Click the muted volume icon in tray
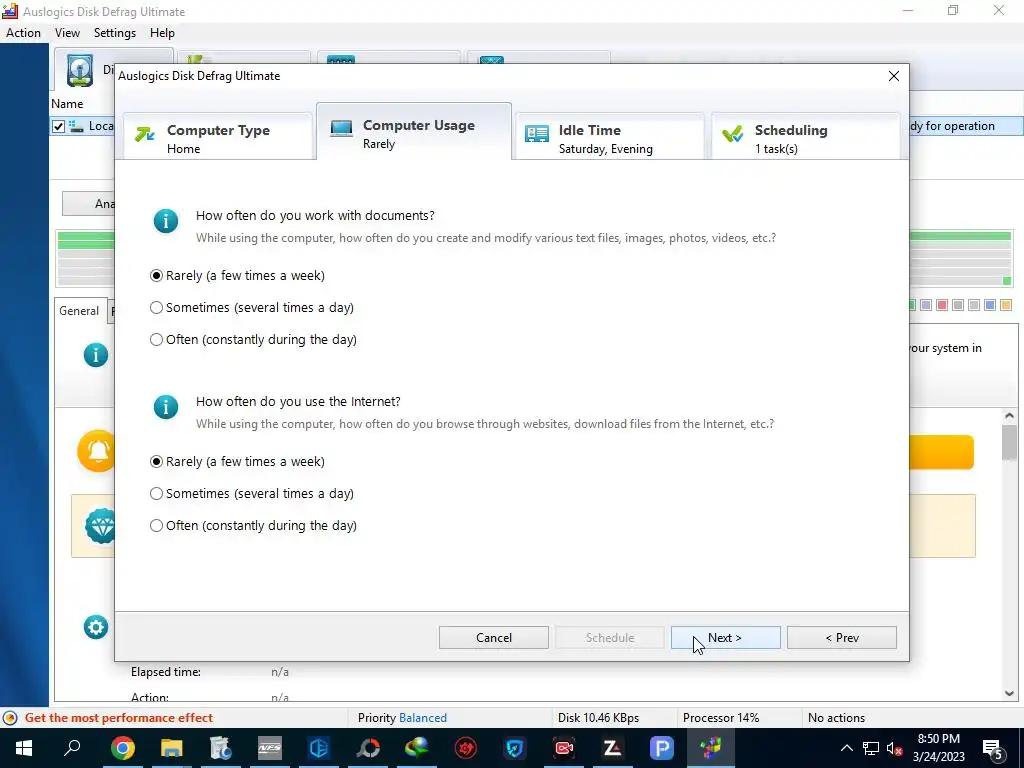Viewport: 1024px width, 768px height. [x=894, y=748]
